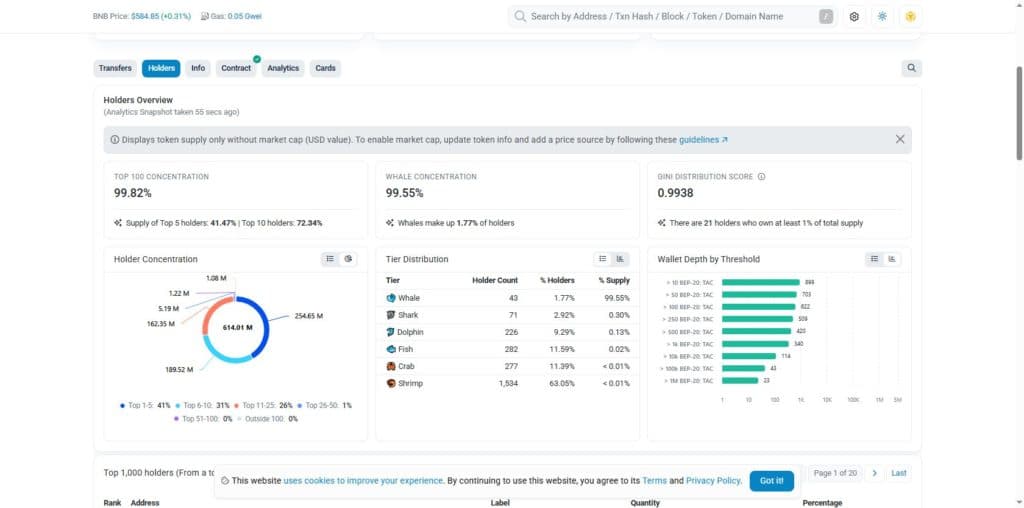The width and height of the screenshot is (1024, 508).
Task: Click the green verified badge on Contract tab
Action: coord(257,59)
